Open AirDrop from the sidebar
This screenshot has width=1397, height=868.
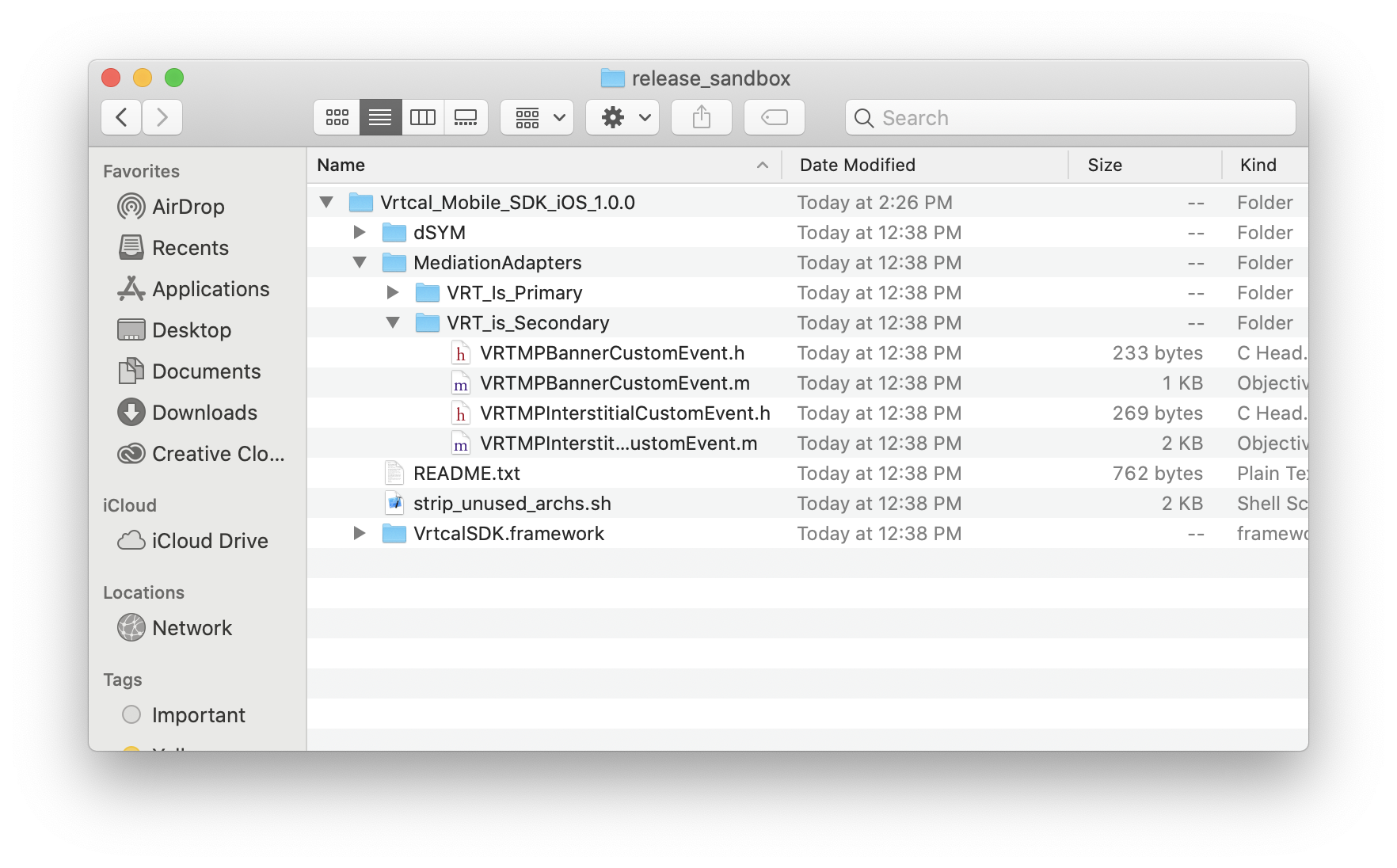188,207
